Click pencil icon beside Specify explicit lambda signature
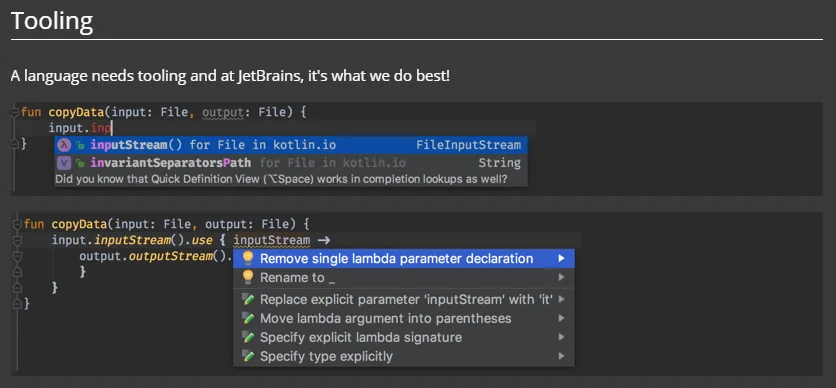Screen dimensions: 836x388 (x=247, y=337)
